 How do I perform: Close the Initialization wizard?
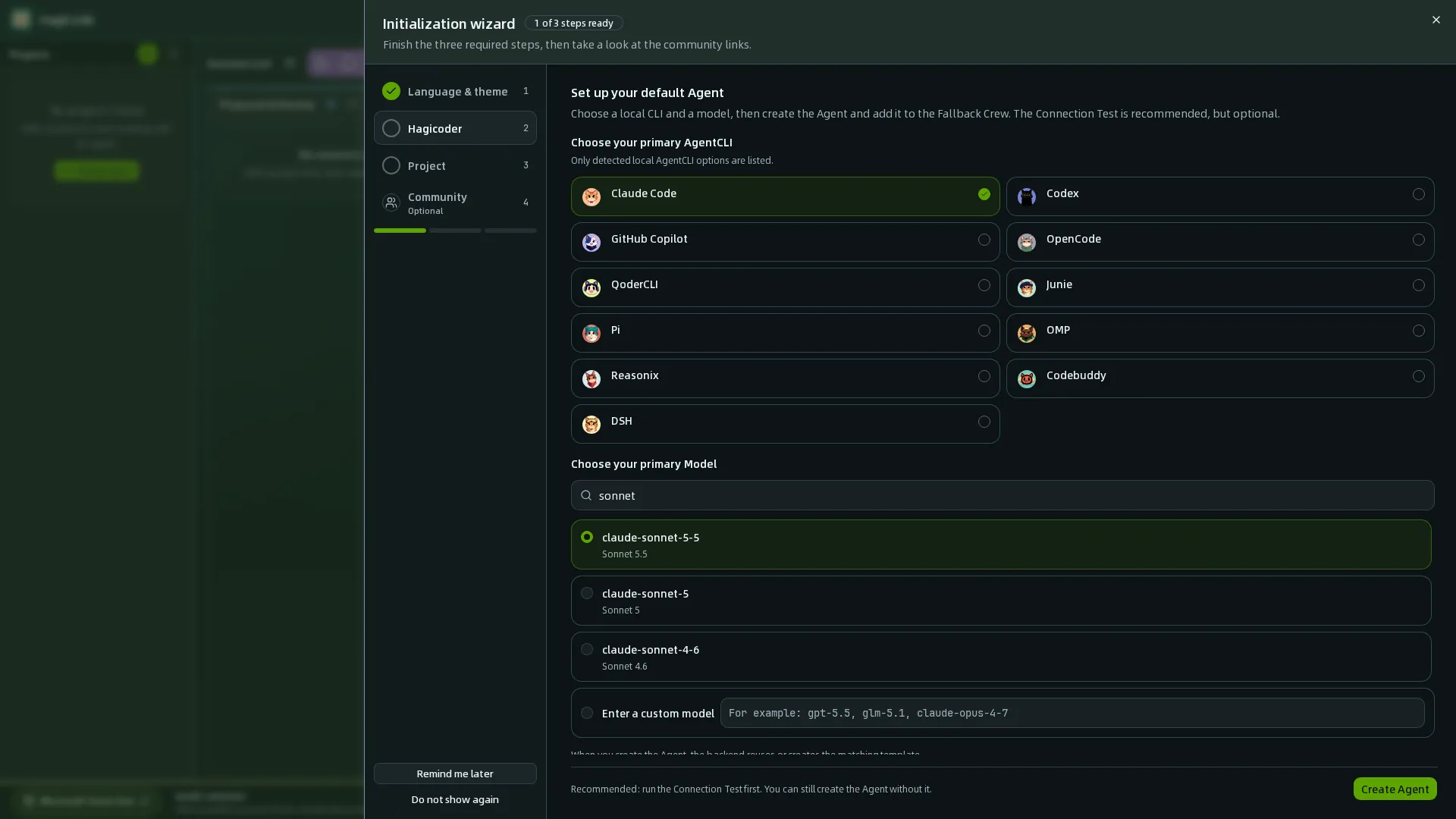click(1436, 20)
